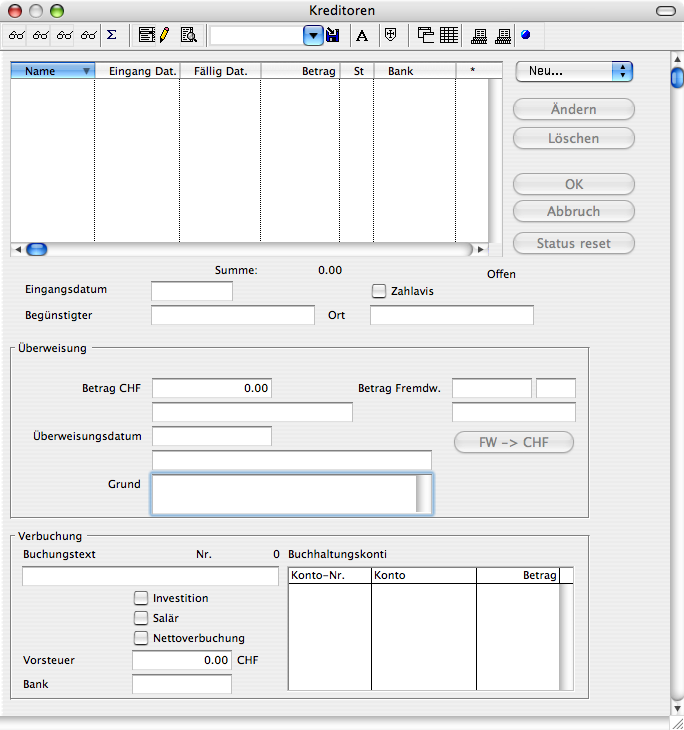Check the Nettoverbuchung option
684x730 pixels.
(x=141, y=638)
